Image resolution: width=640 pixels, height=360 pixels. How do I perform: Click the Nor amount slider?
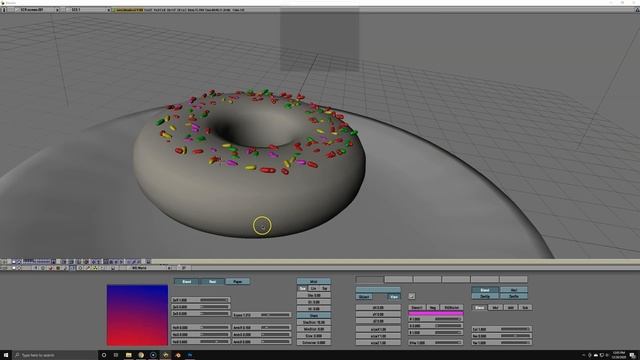point(502,336)
